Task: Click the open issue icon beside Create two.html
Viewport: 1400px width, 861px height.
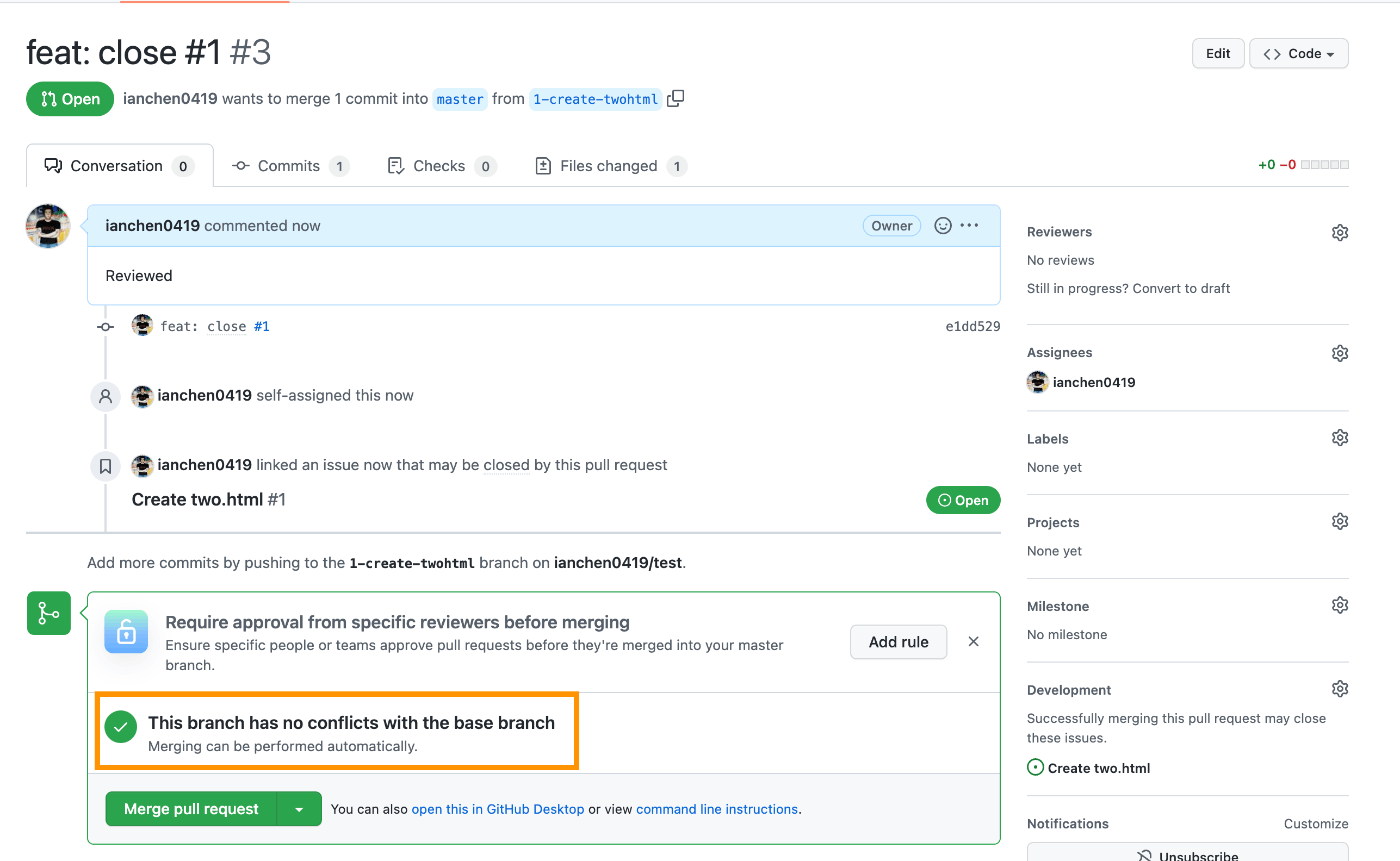Action: coord(1036,768)
